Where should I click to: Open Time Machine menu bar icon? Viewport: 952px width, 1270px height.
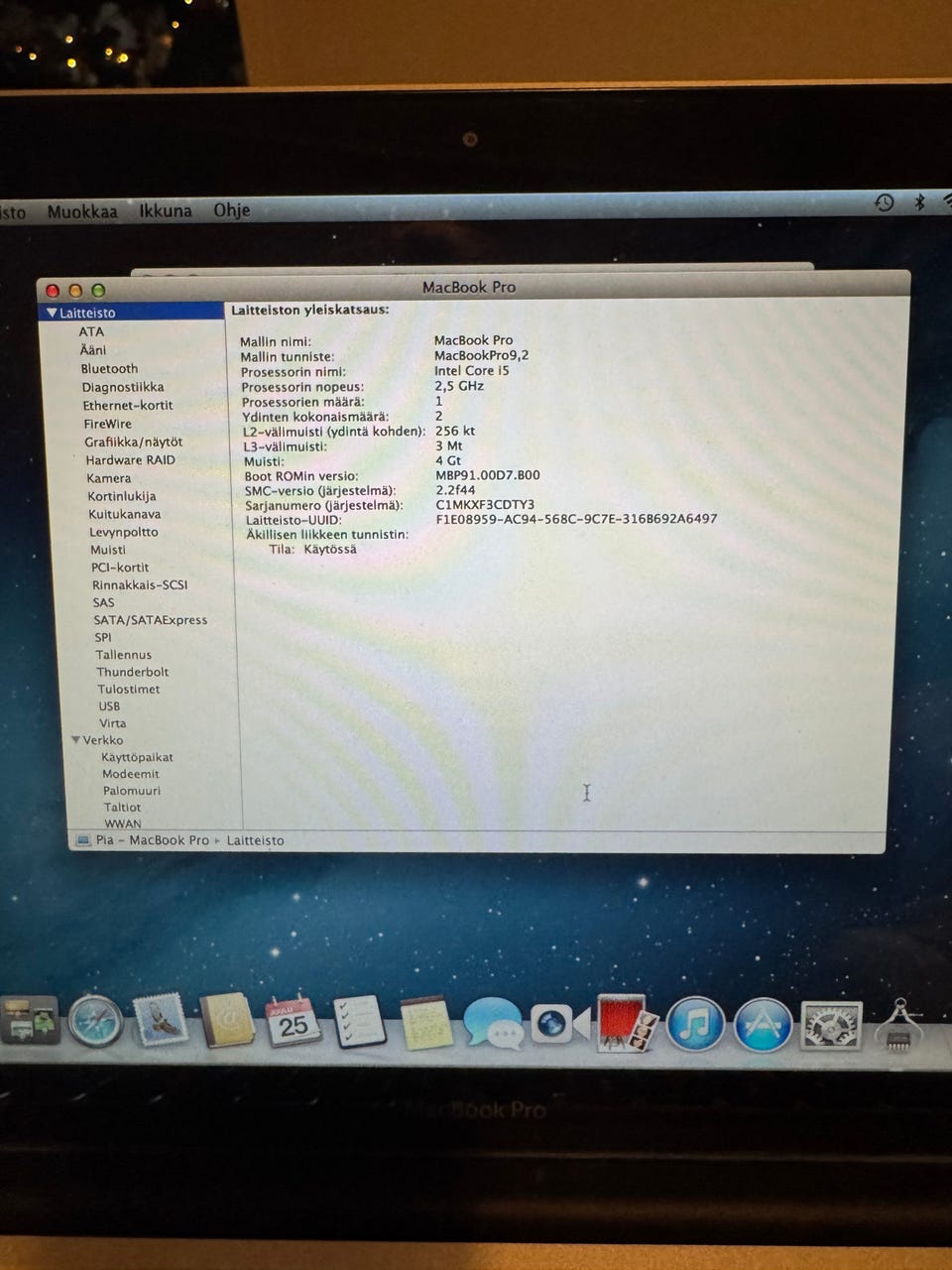[885, 202]
